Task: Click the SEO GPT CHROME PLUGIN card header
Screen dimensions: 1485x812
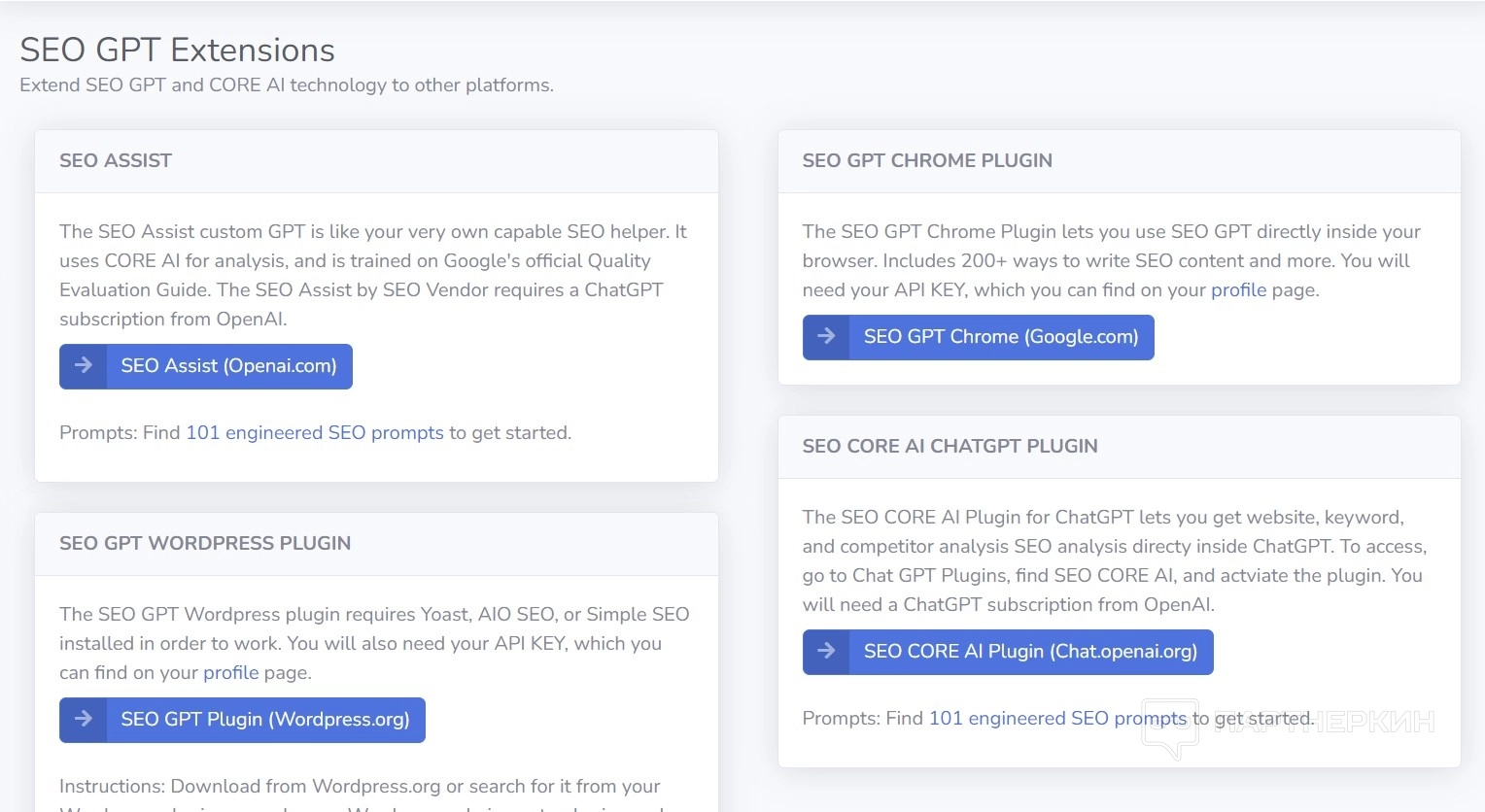Action: (926, 161)
